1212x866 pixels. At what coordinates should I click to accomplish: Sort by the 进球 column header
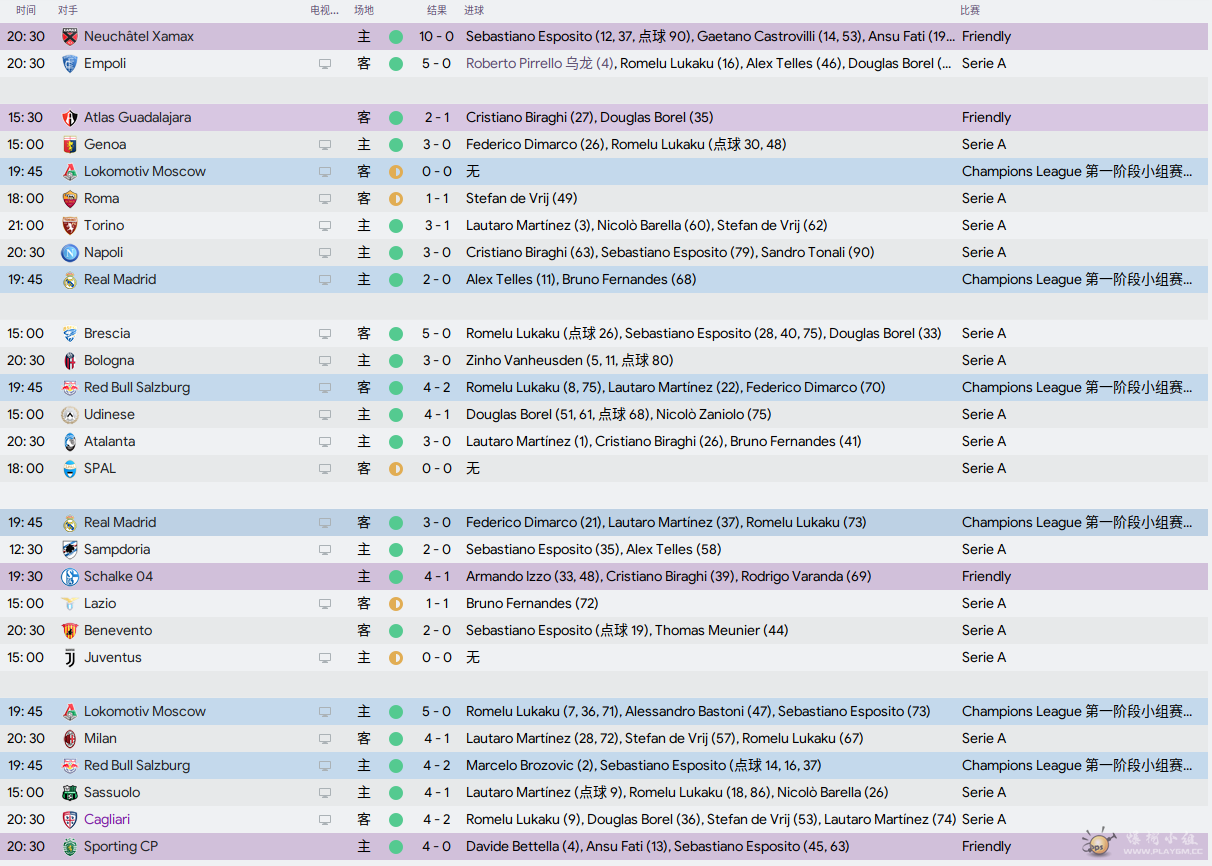click(x=474, y=10)
